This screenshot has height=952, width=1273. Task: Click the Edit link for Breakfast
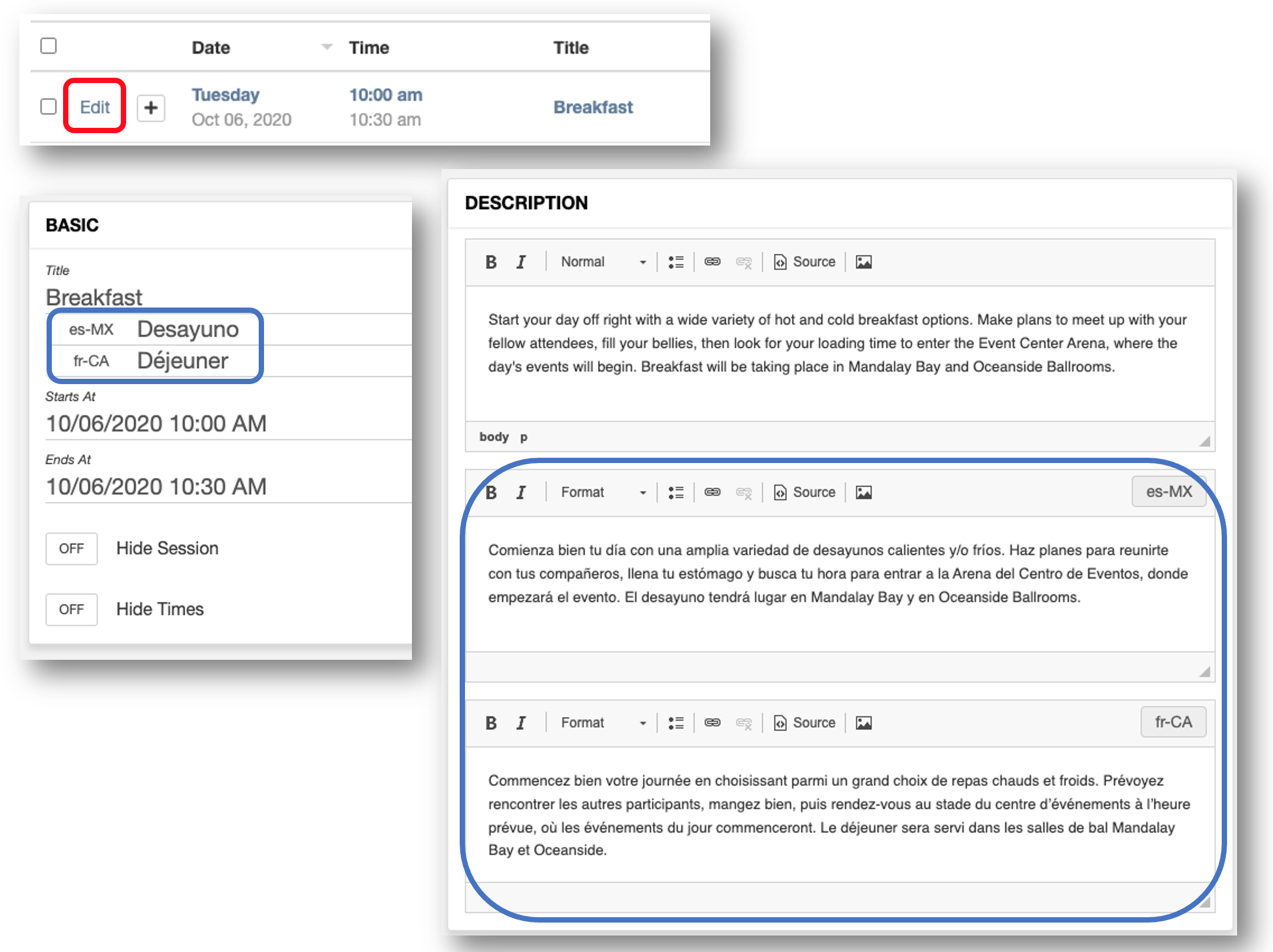coord(95,107)
